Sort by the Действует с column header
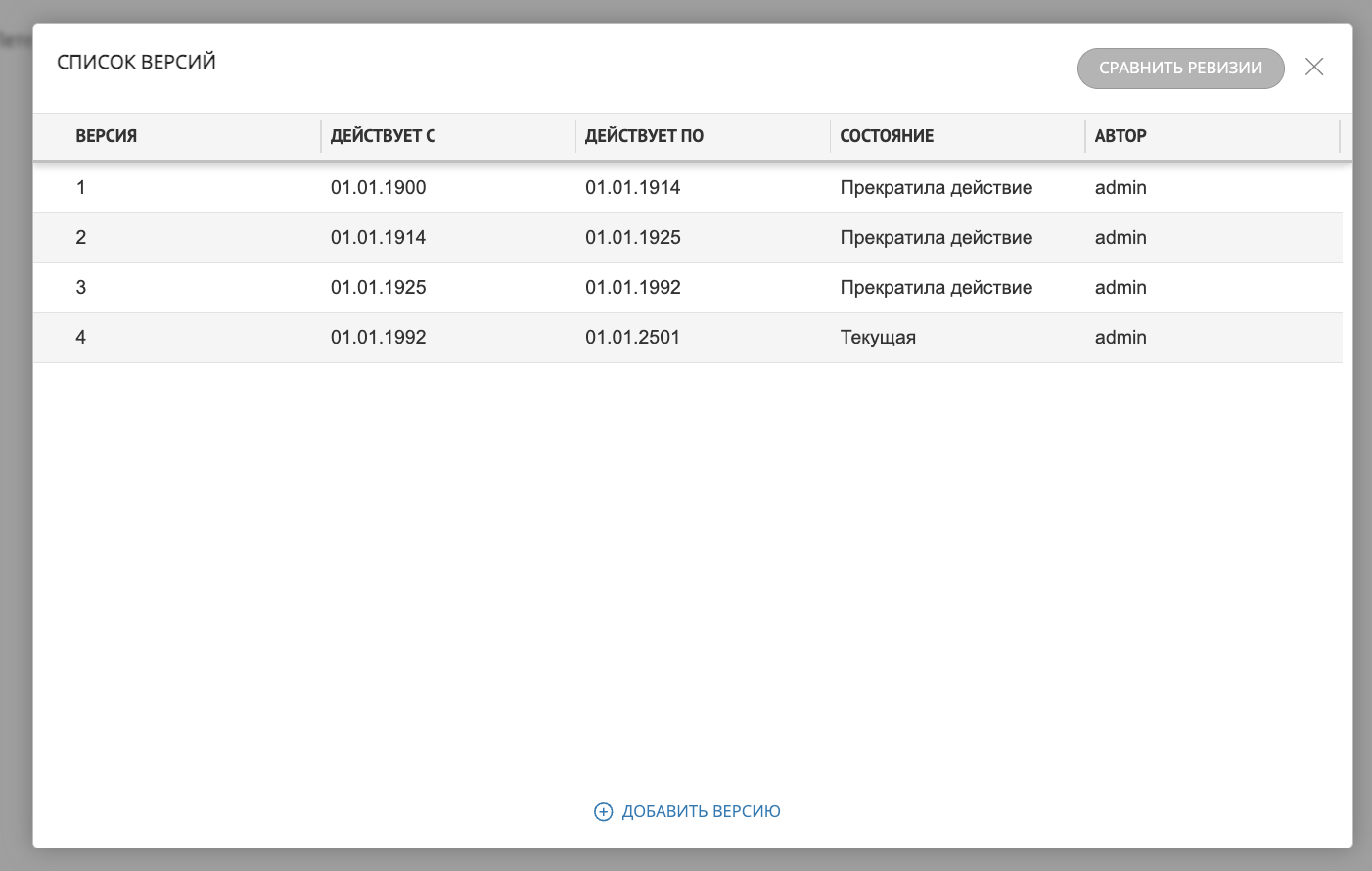 click(x=383, y=136)
